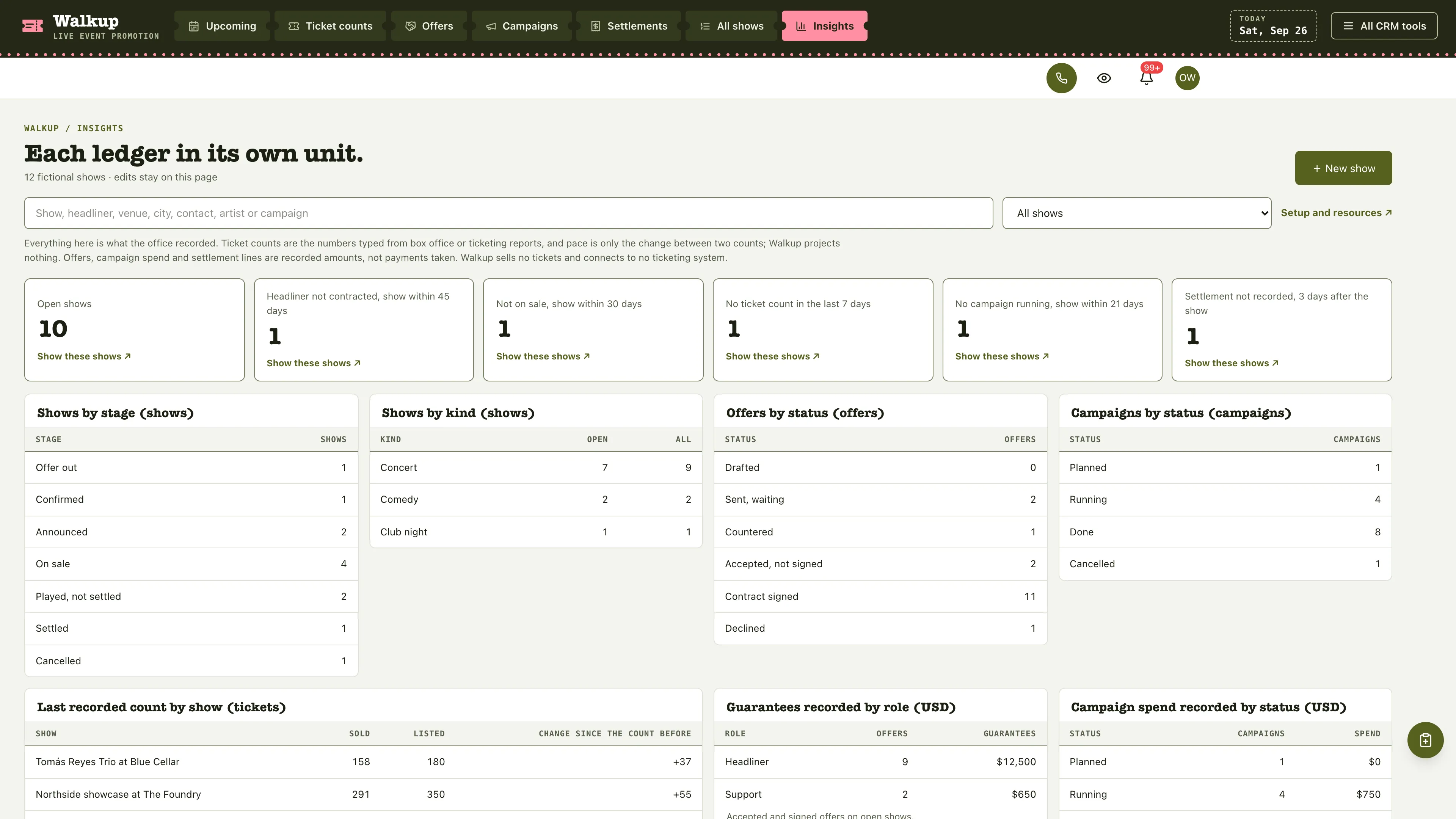This screenshot has width=1456, height=819.
Task: Click the Drafted offers row
Action: 880,468
